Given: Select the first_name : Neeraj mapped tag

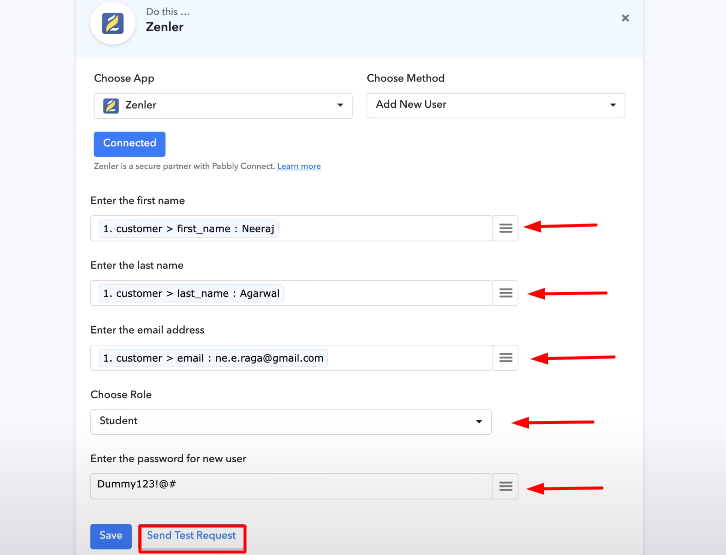Looking at the screenshot, I should (188, 229).
